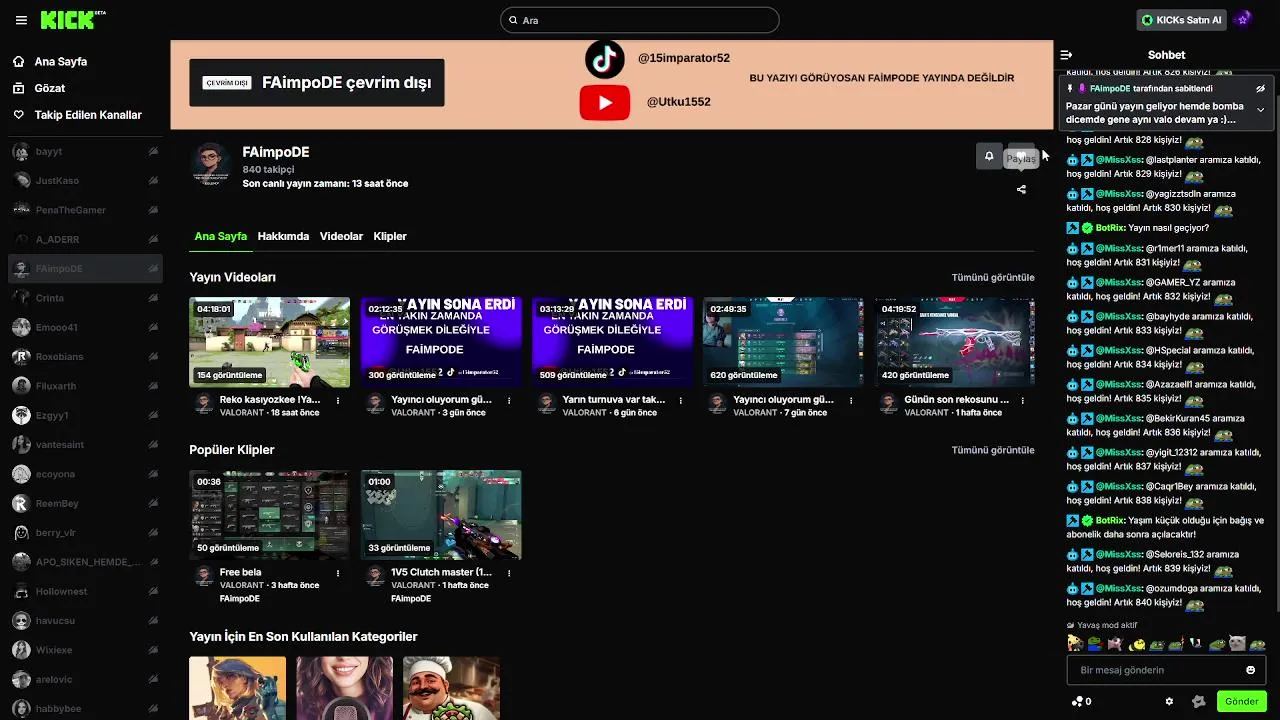
Task: Click Tümünü görüntüle for Yayın Videoları
Action: (x=993, y=277)
